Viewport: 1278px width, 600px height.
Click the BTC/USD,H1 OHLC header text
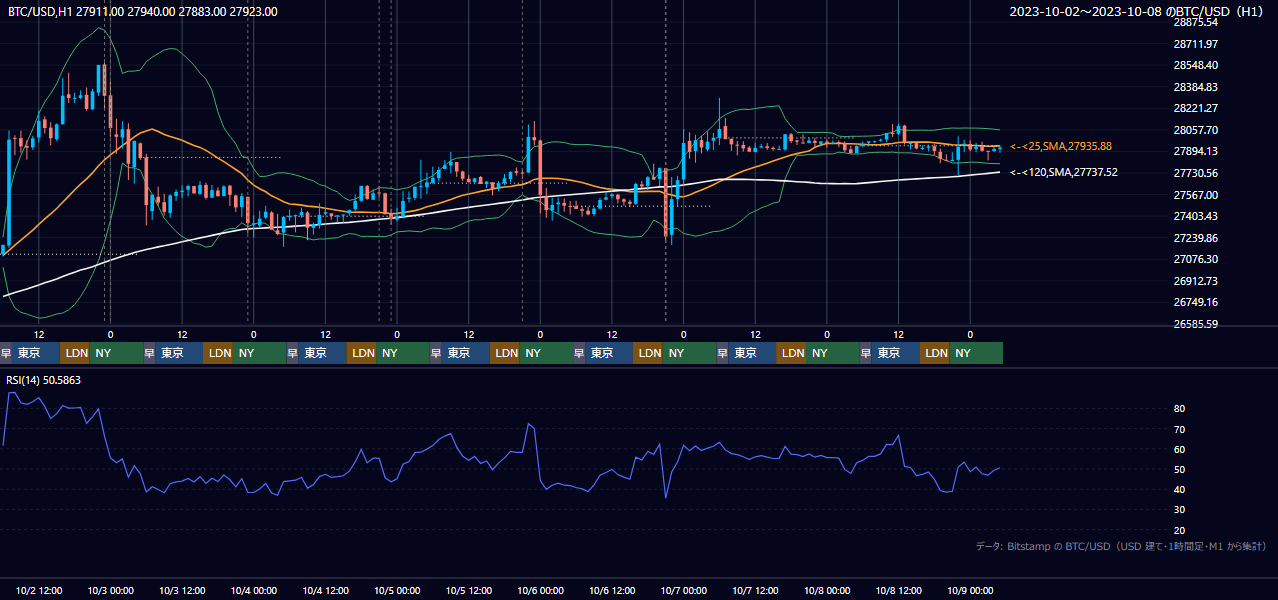point(143,11)
